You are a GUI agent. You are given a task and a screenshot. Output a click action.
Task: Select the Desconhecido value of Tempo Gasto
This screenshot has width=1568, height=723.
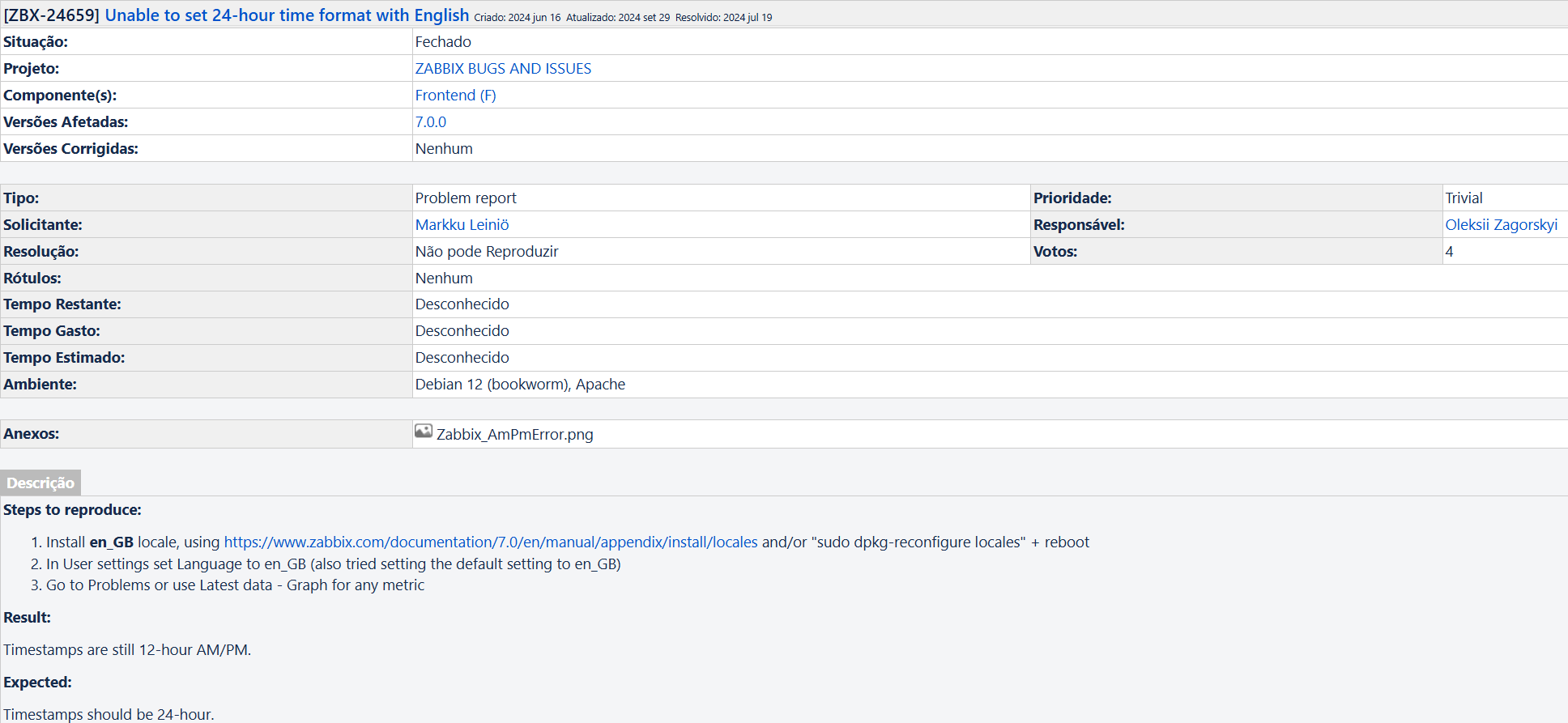(x=462, y=331)
